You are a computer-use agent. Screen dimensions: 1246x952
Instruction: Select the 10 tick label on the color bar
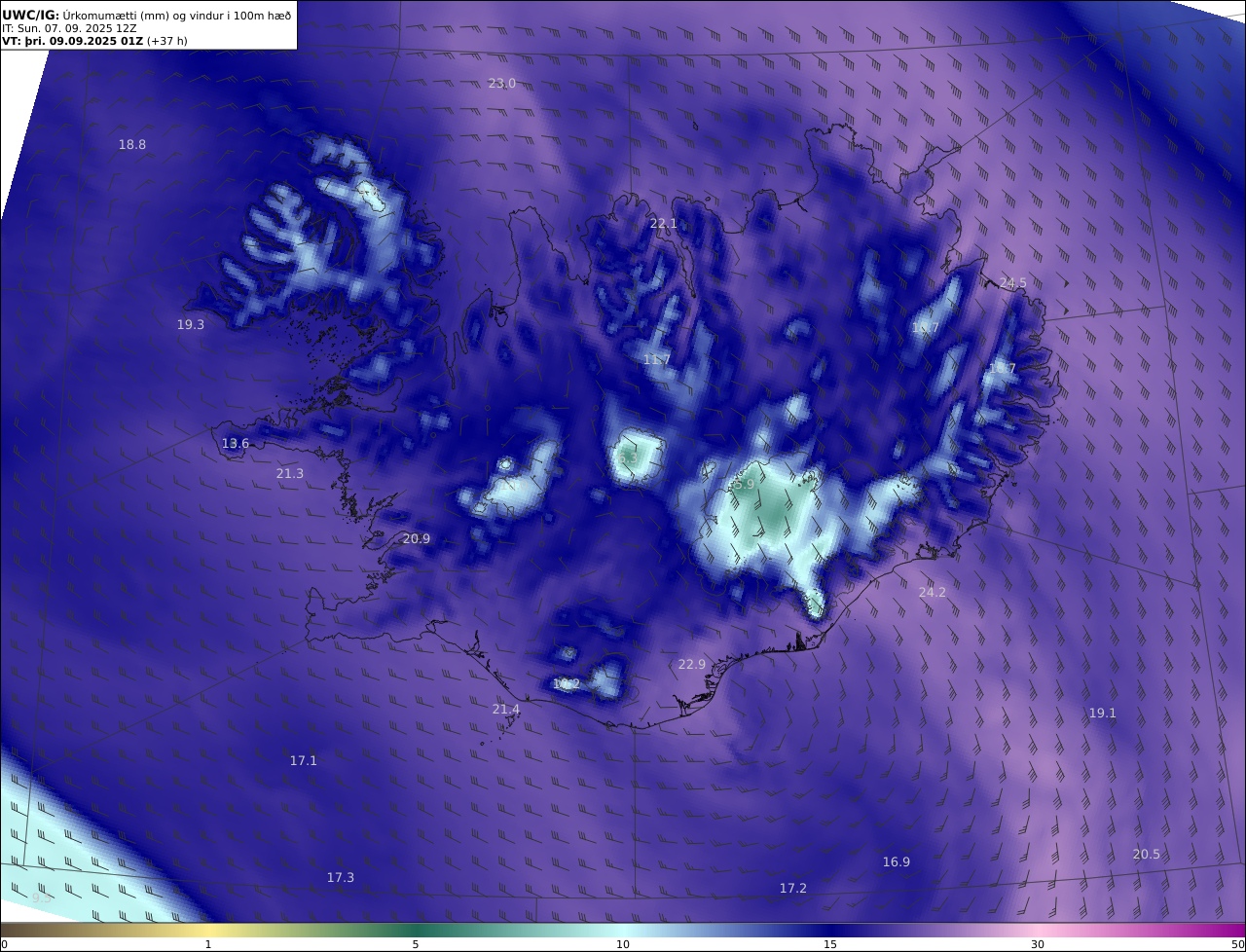click(623, 944)
